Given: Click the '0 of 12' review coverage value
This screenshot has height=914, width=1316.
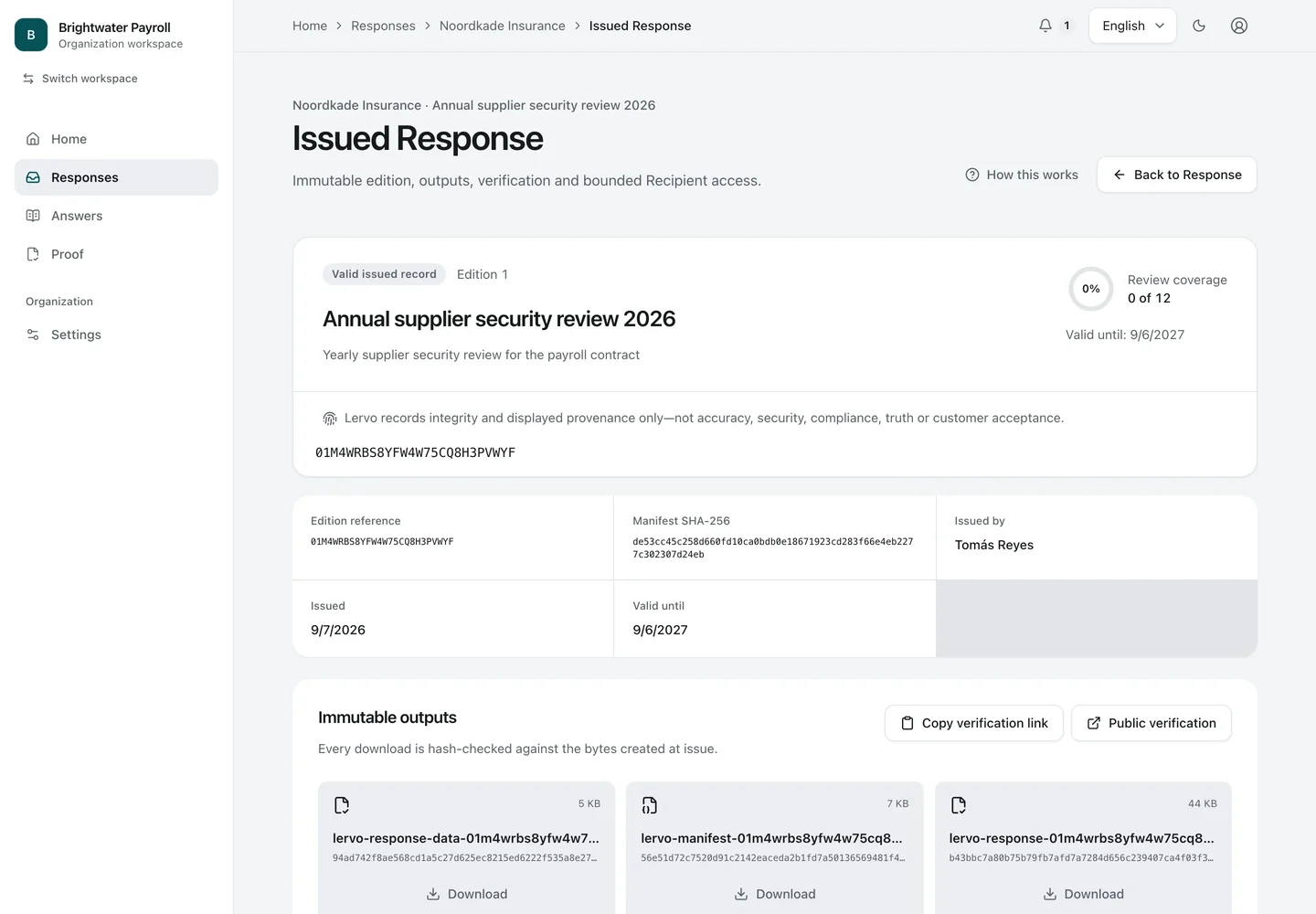Looking at the screenshot, I should 1149,298.
